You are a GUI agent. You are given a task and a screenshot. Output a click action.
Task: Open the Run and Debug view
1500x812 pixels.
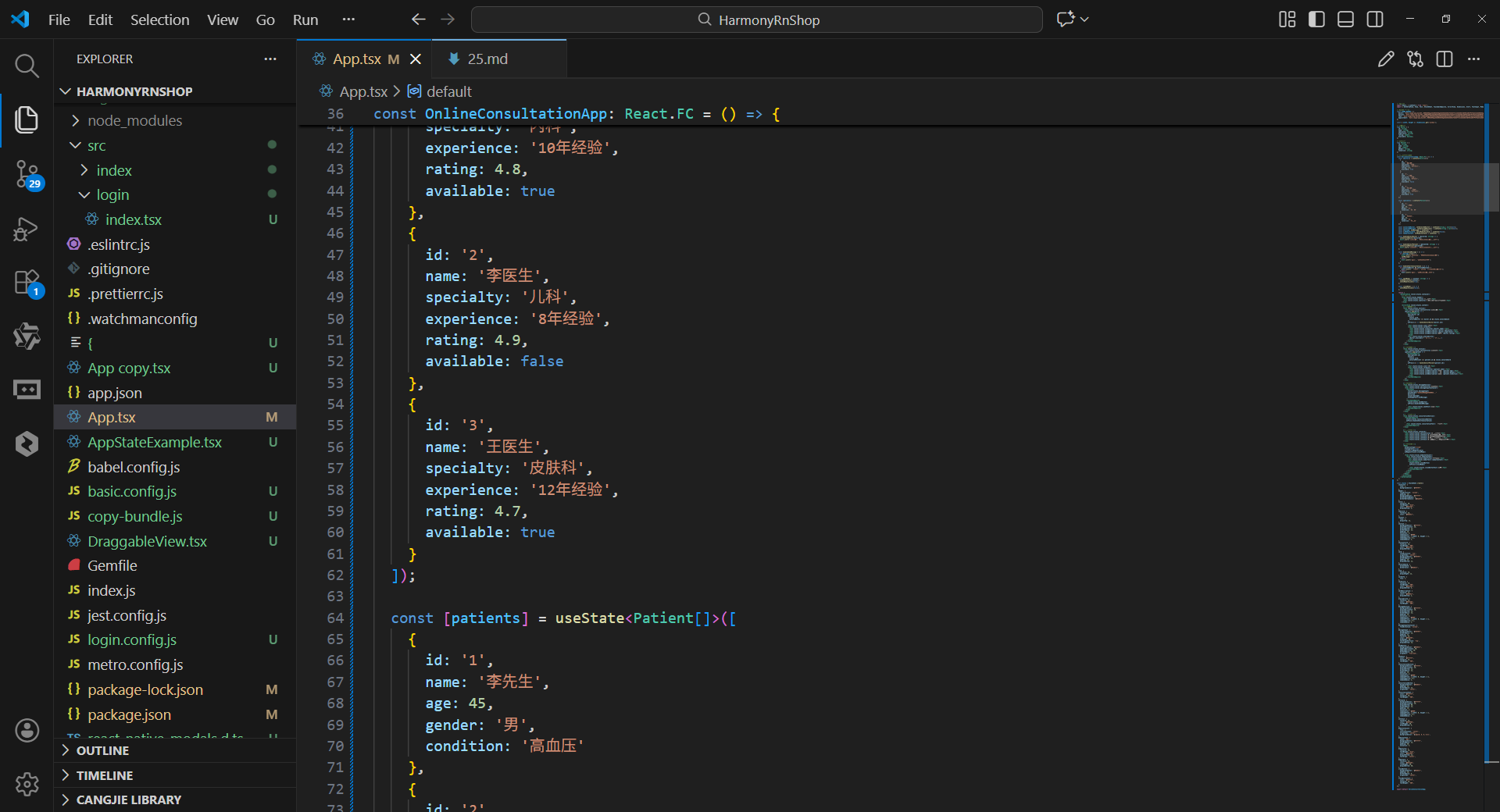27,229
